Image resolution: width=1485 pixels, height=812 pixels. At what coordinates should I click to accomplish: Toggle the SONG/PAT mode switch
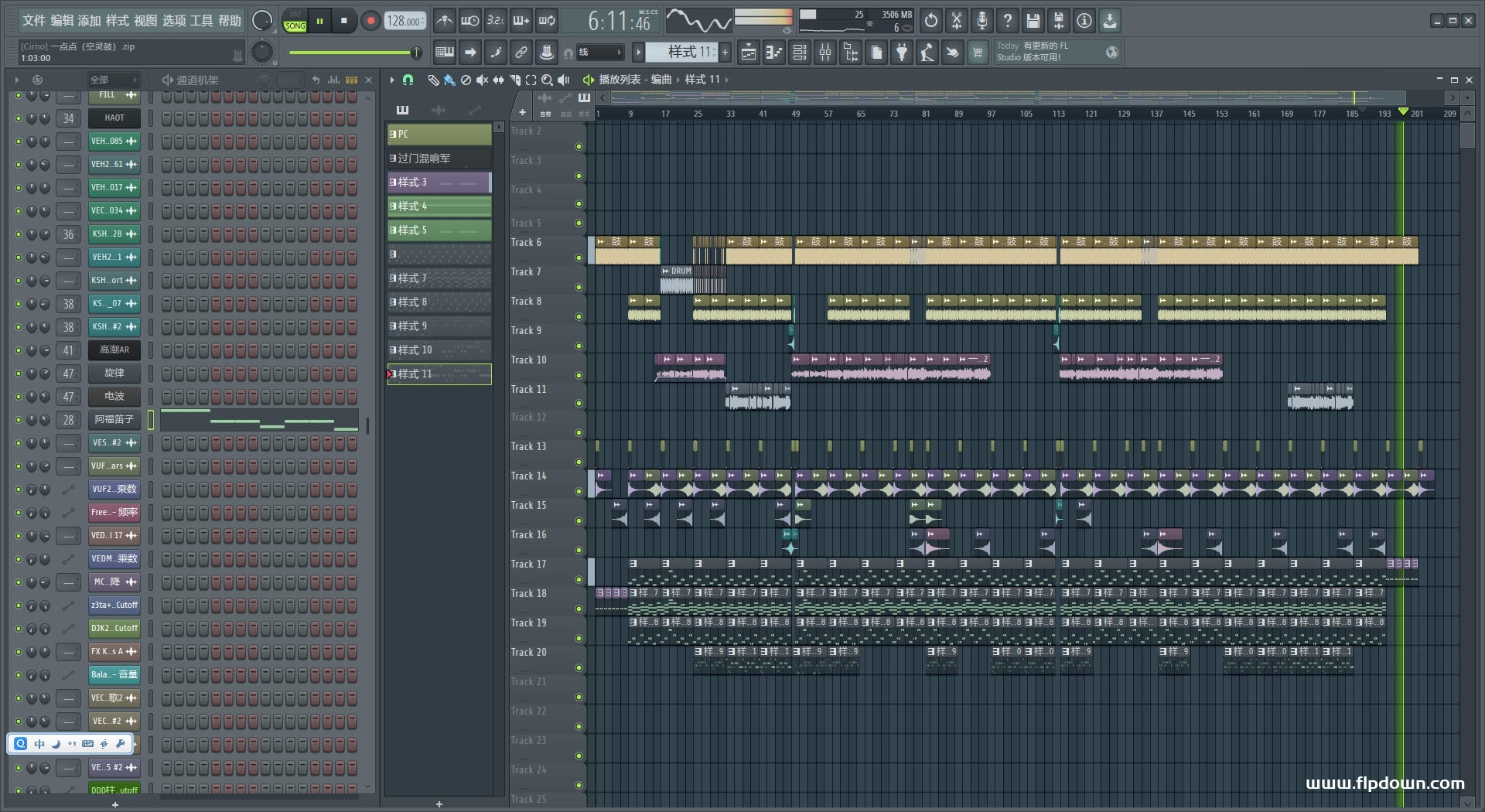click(x=295, y=21)
